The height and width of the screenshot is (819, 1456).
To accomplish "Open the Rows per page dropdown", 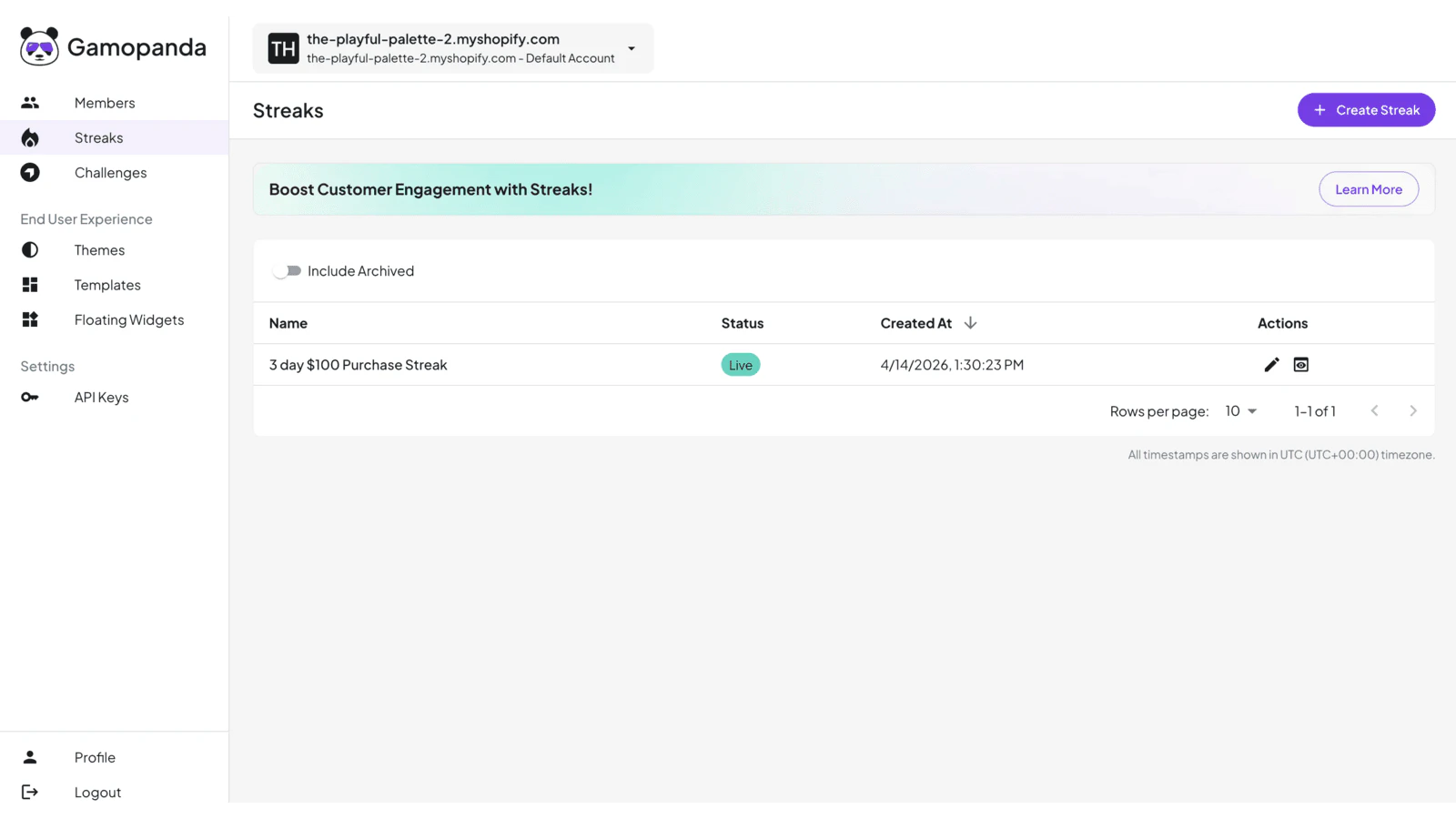I will click(1241, 411).
